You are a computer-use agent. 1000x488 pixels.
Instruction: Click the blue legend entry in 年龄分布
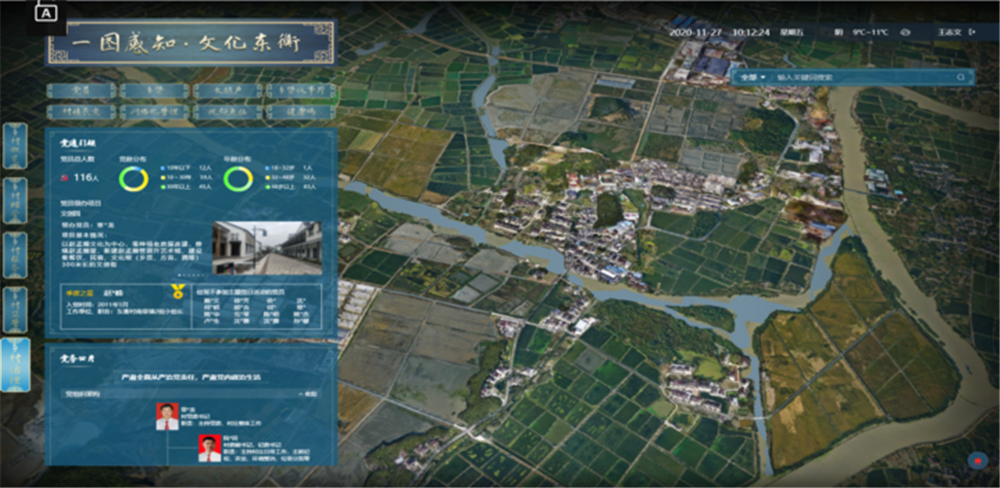(x=290, y=167)
